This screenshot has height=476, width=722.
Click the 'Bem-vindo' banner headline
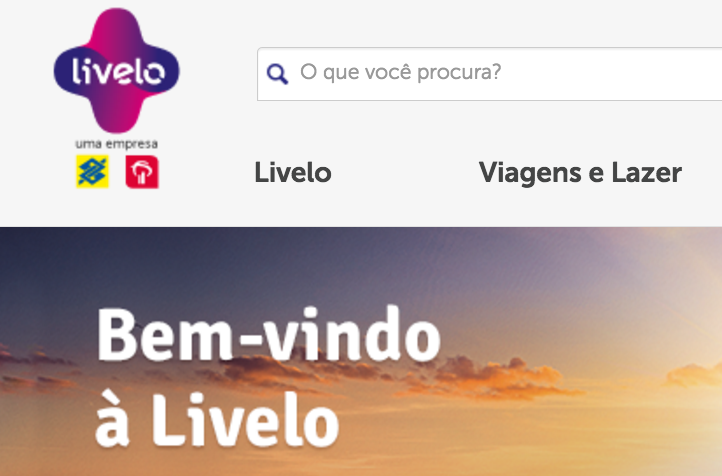point(268,335)
